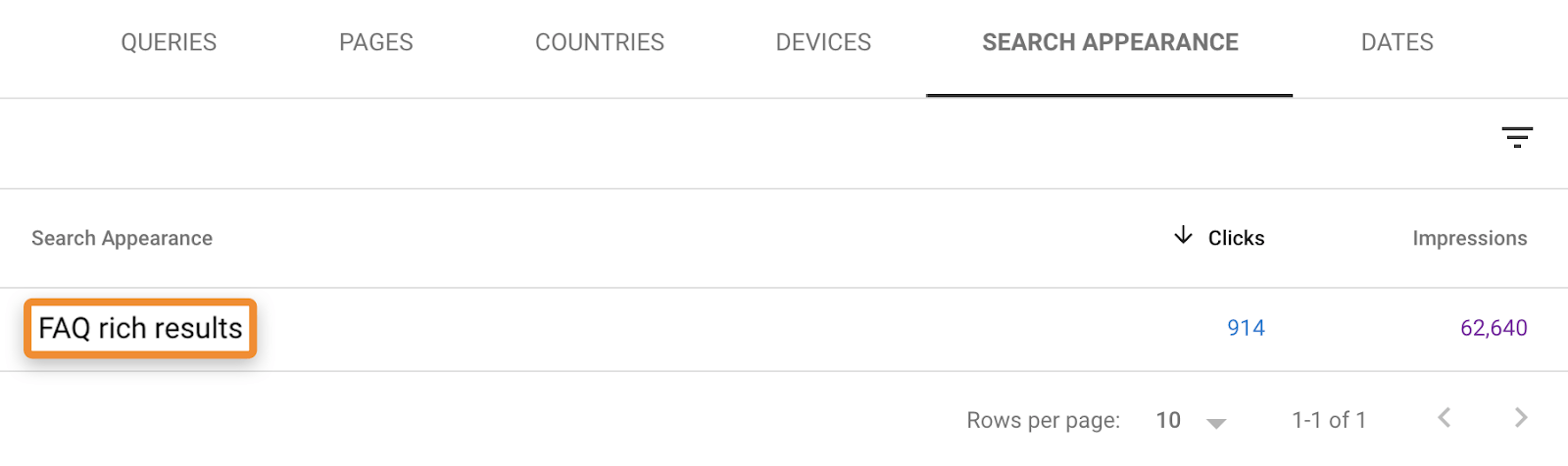The width and height of the screenshot is (1568, 466).
Task: Select the rows per page value 10
Action: pyautogui.click(x=1168, y=420)
